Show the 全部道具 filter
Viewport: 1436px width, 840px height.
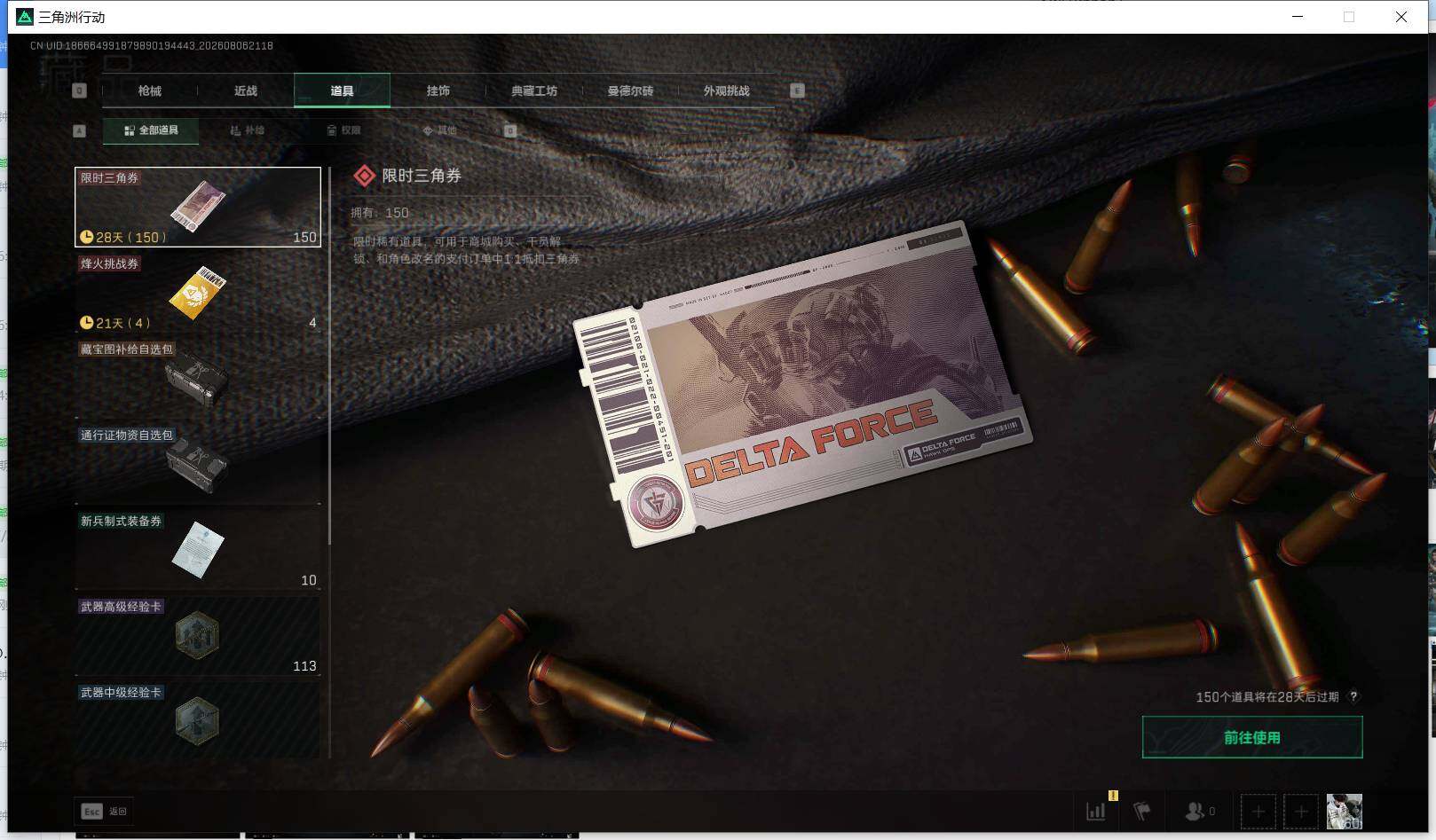[151, 130]
